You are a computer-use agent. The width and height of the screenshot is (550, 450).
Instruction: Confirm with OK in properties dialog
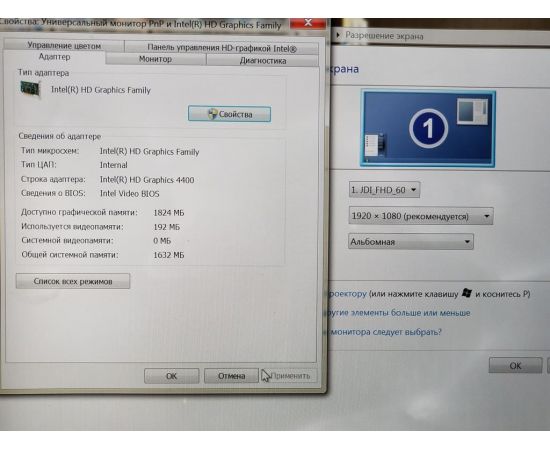click(x=172, y=376)
